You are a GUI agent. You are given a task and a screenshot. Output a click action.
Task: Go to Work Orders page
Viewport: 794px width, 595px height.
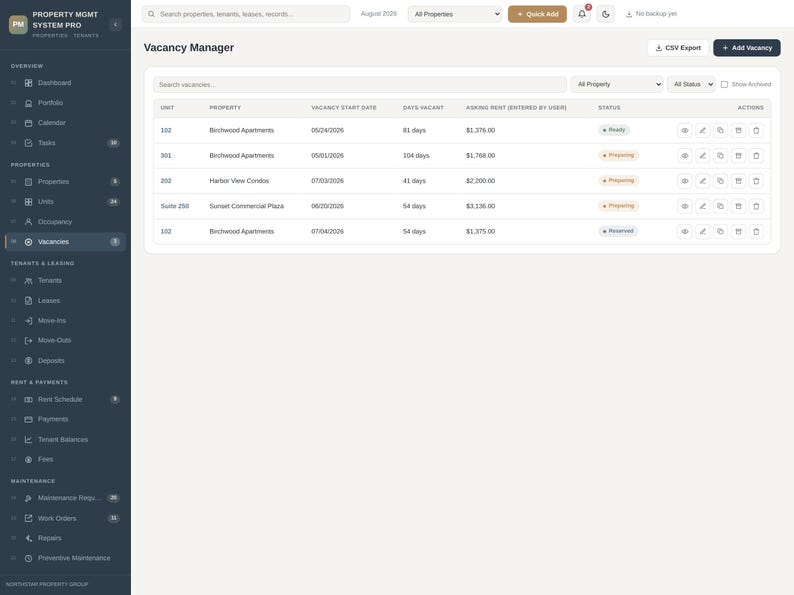pyautogui.click(x=65, y=518)
